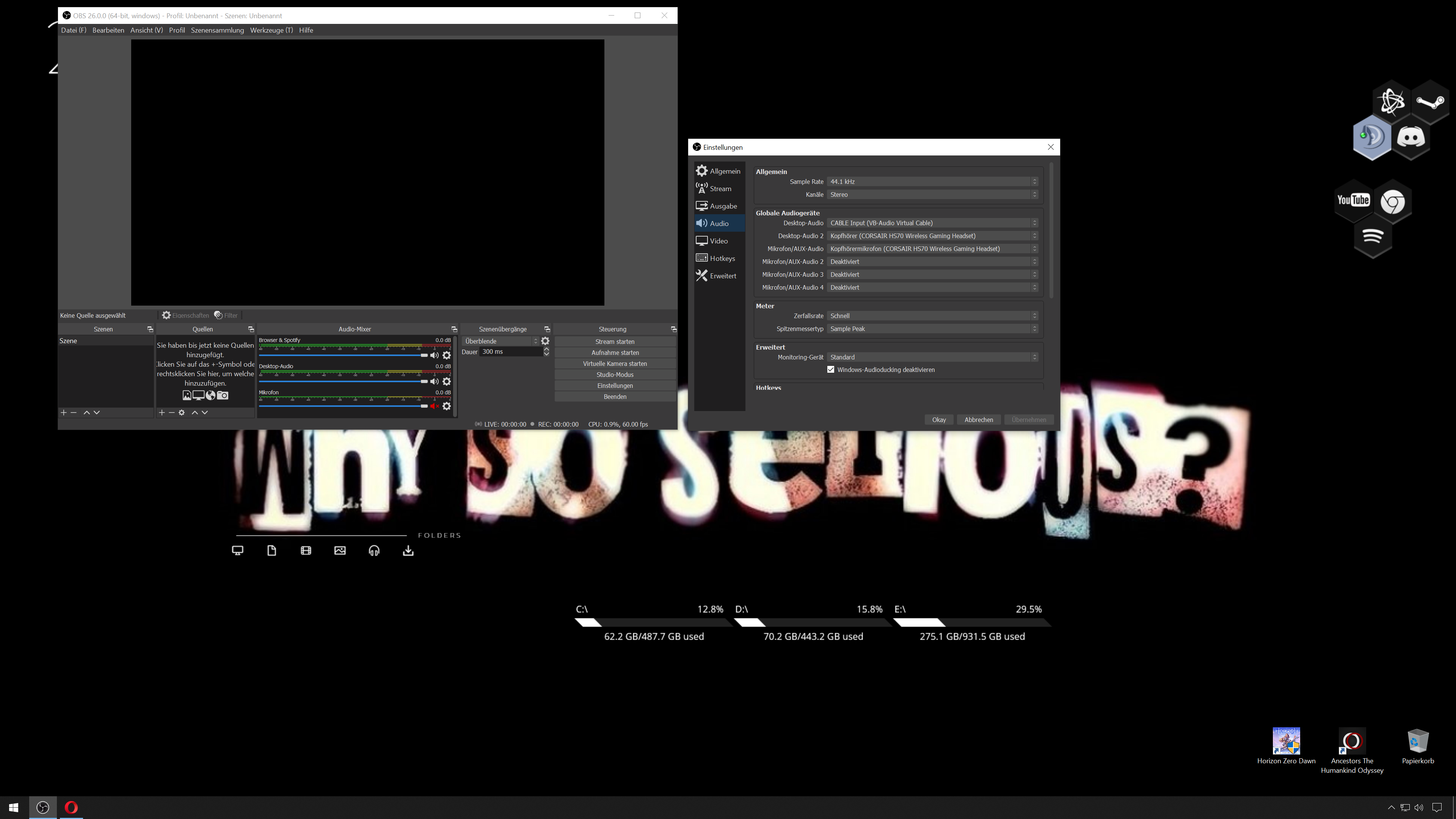Click Okay in the Einstellungen dialog
Viewport: 1456px width, 819px height.
pos(939,419)
